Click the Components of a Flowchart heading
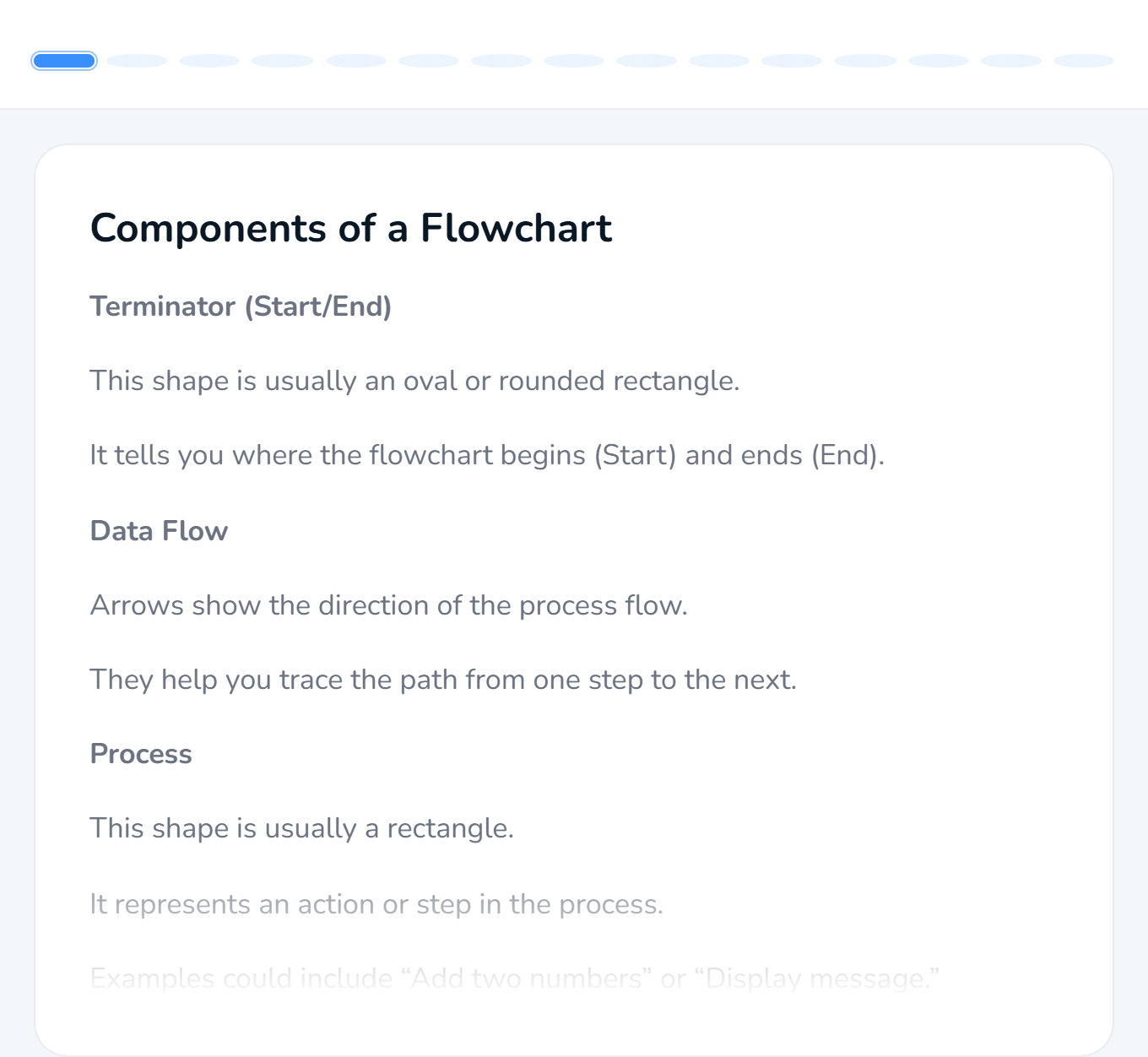This screenshot has width=1148, height=1057. click(x=351, y=228)
